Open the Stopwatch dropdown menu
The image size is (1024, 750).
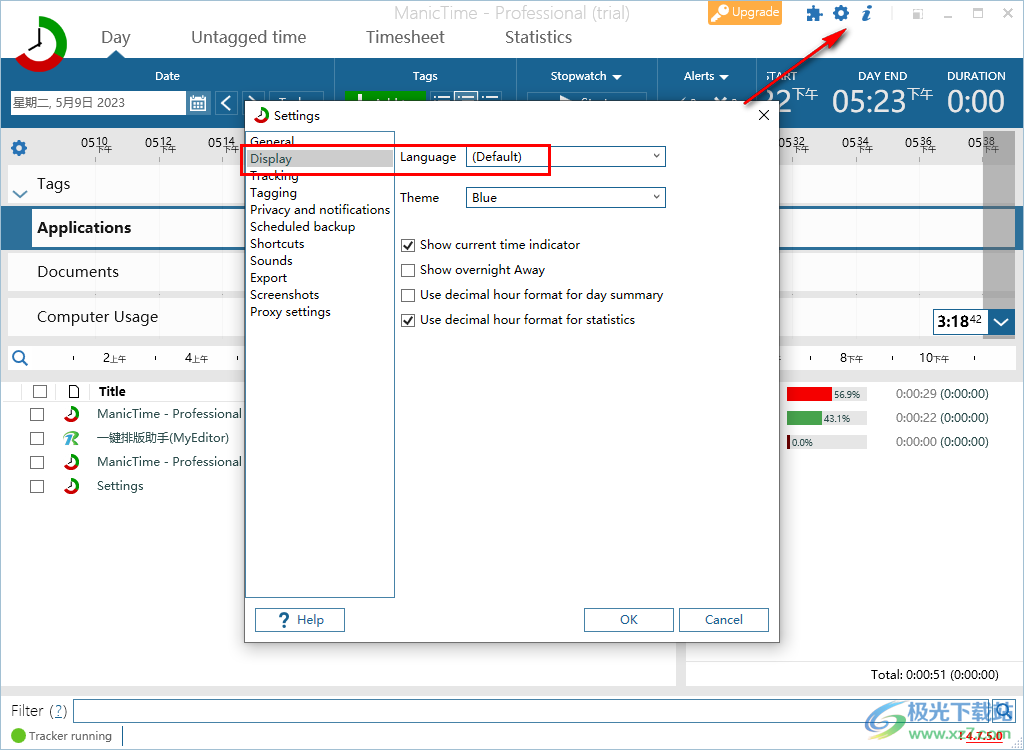[x=586, y=76]
